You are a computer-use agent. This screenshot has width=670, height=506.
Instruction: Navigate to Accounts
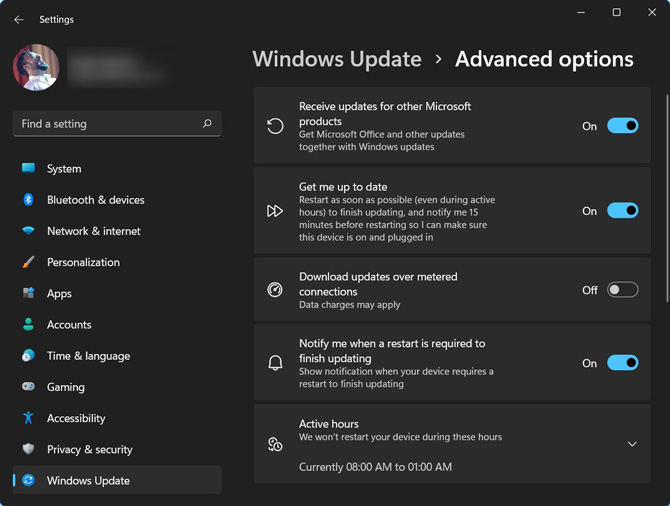coord(117,324)
